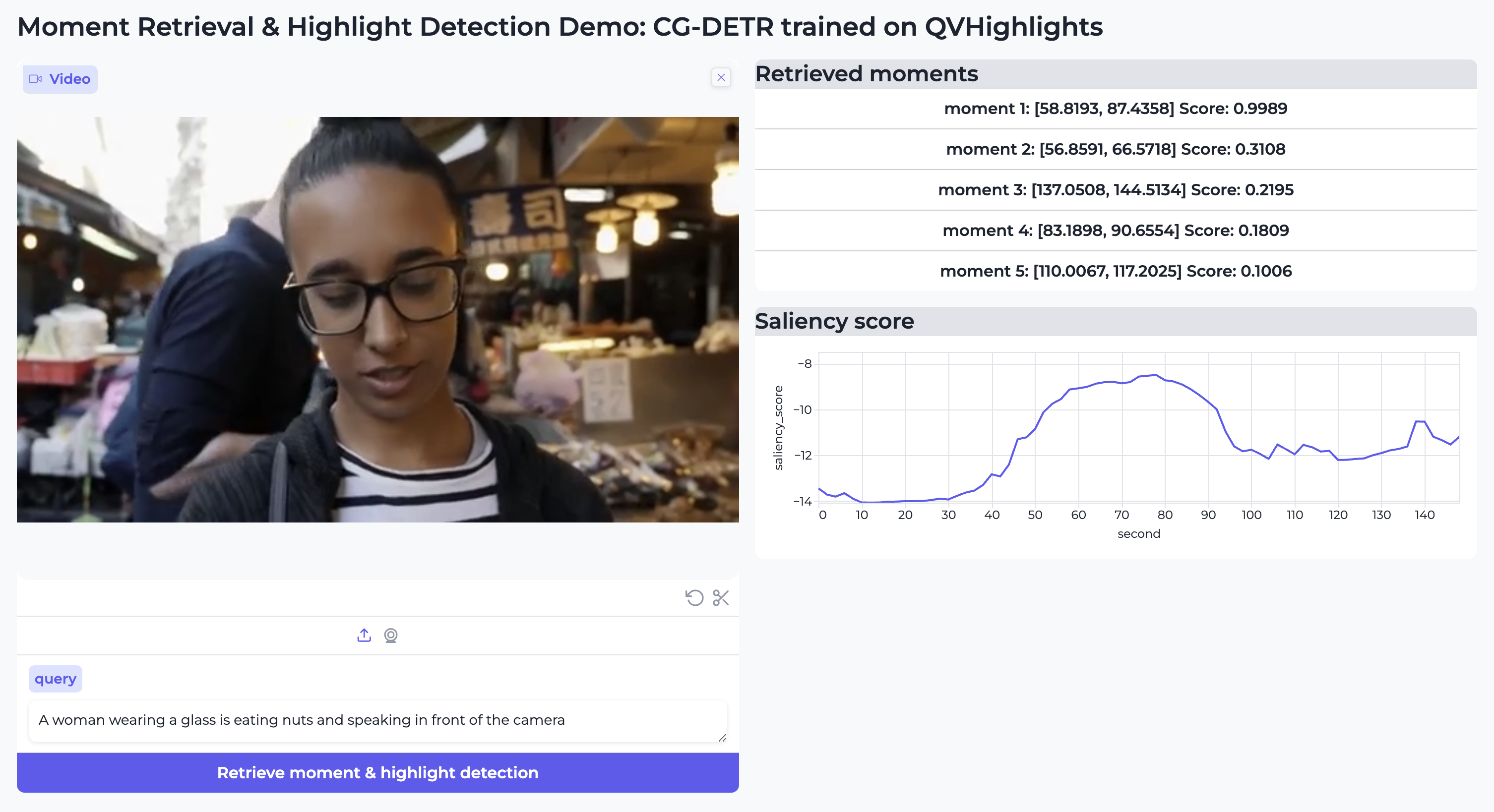Click the video preview frame
Viewport: 1494px width, 812px height.
point(377,319)
